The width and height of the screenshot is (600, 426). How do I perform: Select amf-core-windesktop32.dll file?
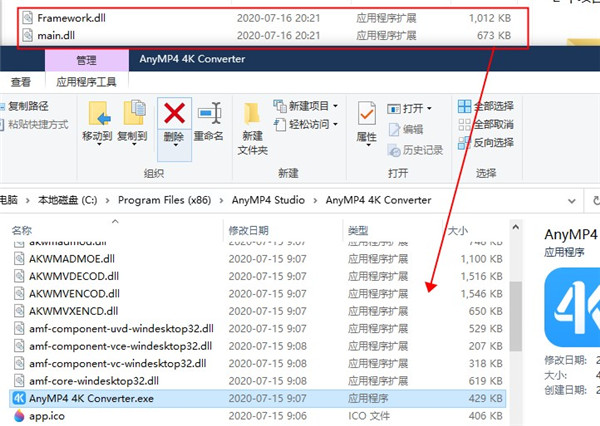point(257,381)
